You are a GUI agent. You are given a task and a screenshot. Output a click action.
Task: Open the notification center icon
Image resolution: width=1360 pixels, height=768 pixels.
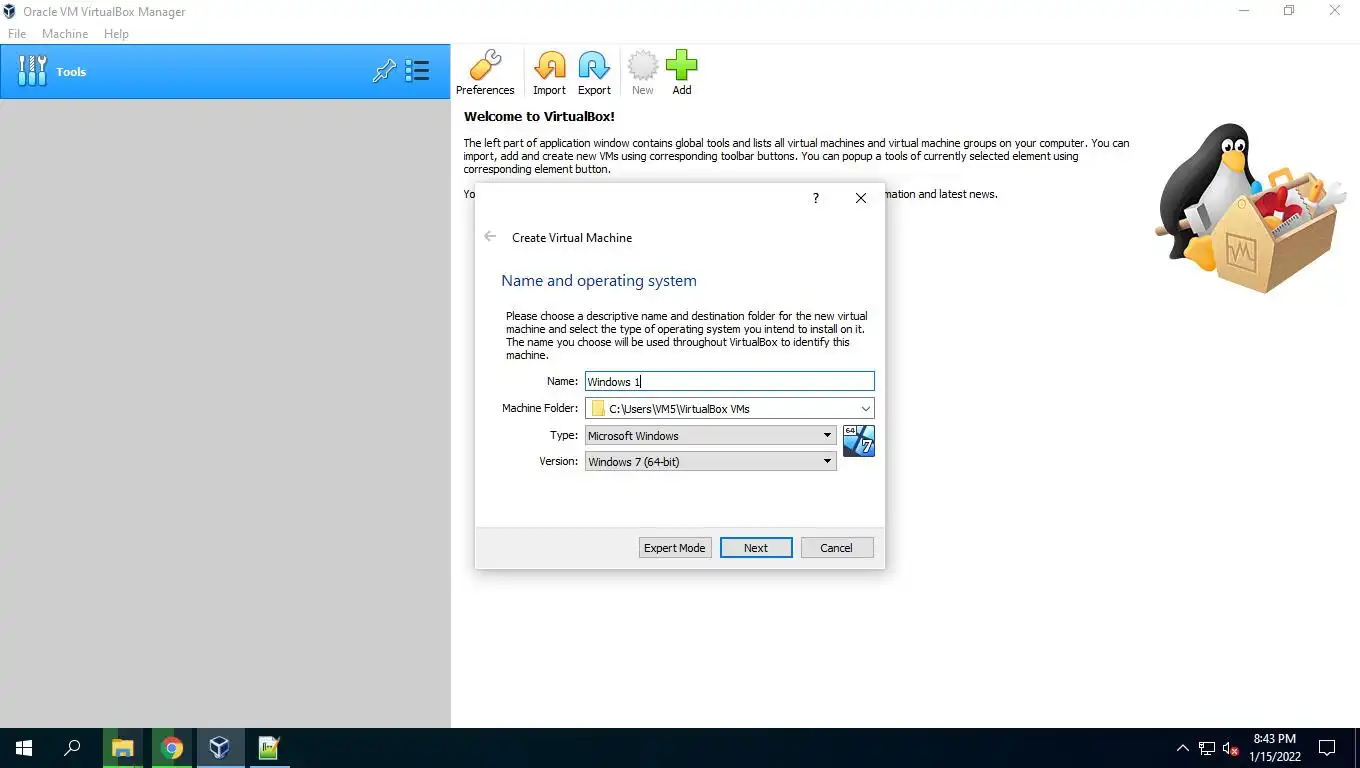[1327, 748]
